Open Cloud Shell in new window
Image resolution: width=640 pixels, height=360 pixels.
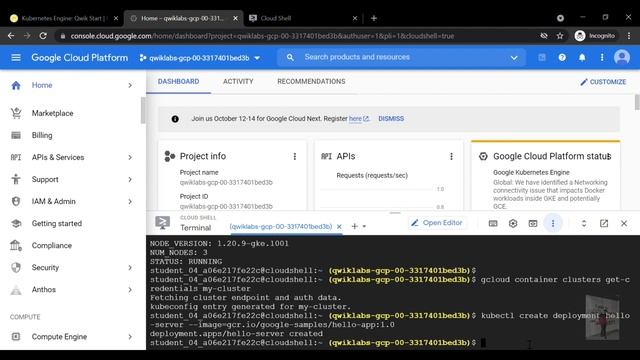point(604,223)
